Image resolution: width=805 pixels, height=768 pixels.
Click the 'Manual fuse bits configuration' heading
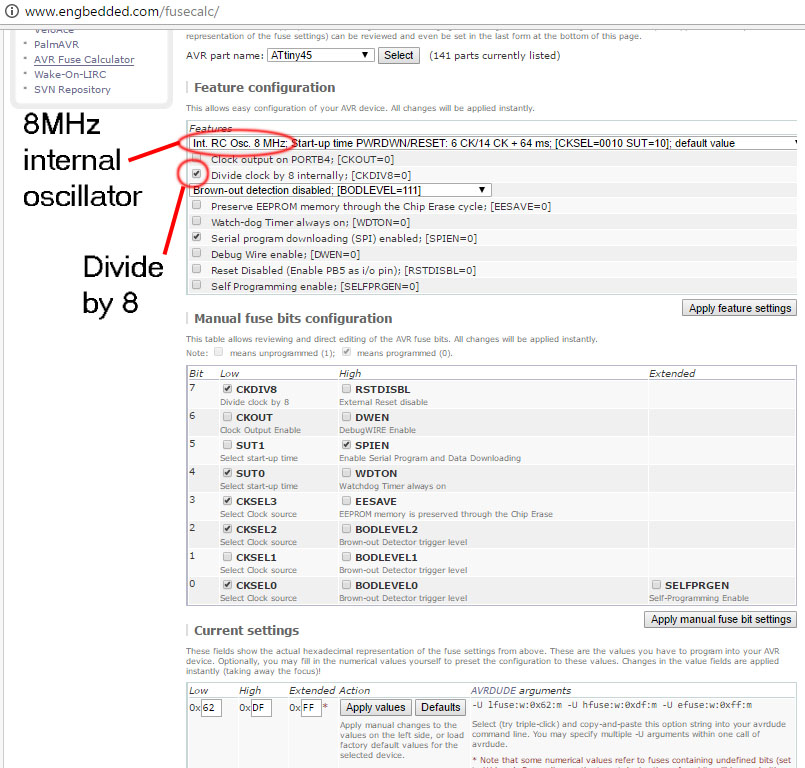click(x=293, y=318)
